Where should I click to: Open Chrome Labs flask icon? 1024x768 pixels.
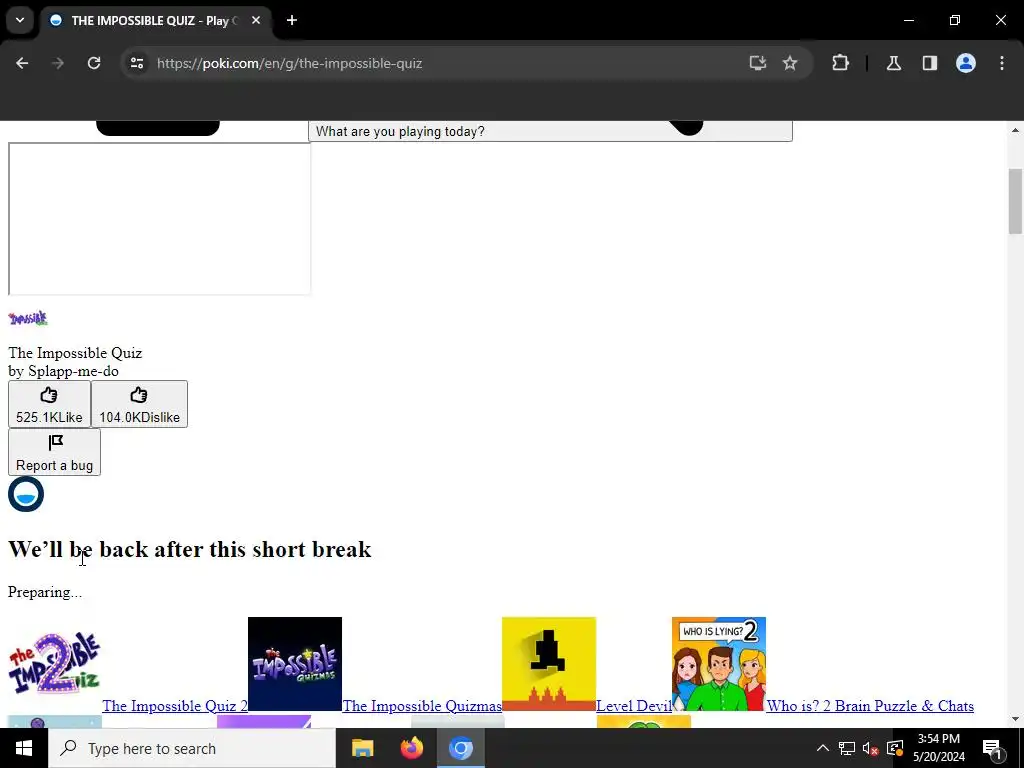[x=894, y=63]
